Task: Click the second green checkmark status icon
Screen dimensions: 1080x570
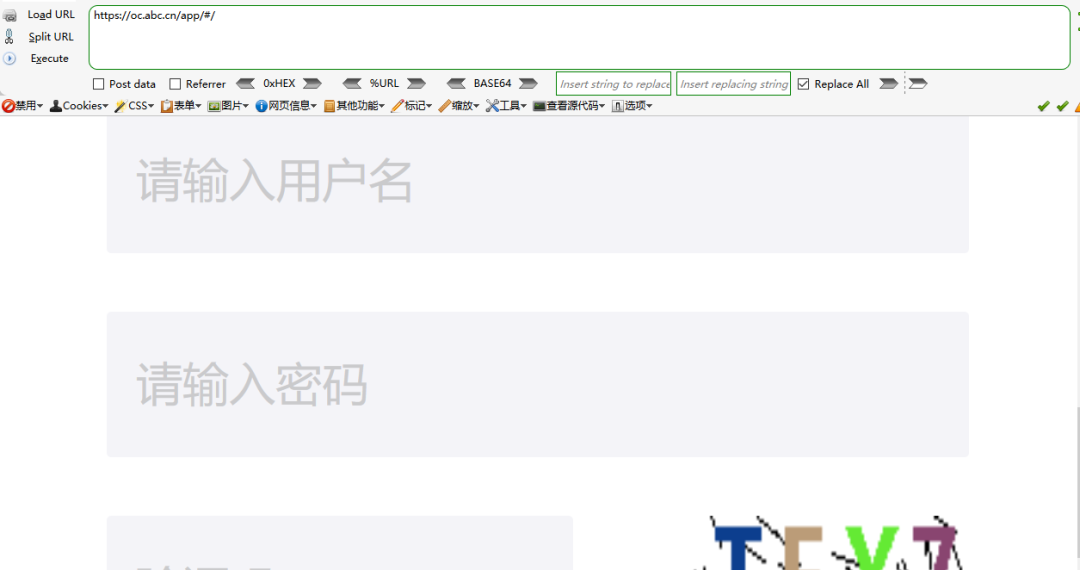Action: (1062, 106)
